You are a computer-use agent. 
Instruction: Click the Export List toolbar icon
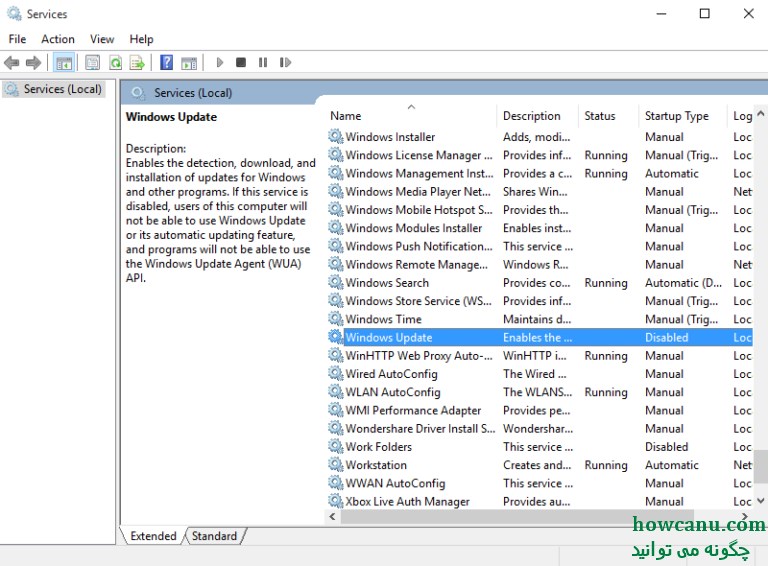point(137,63)
